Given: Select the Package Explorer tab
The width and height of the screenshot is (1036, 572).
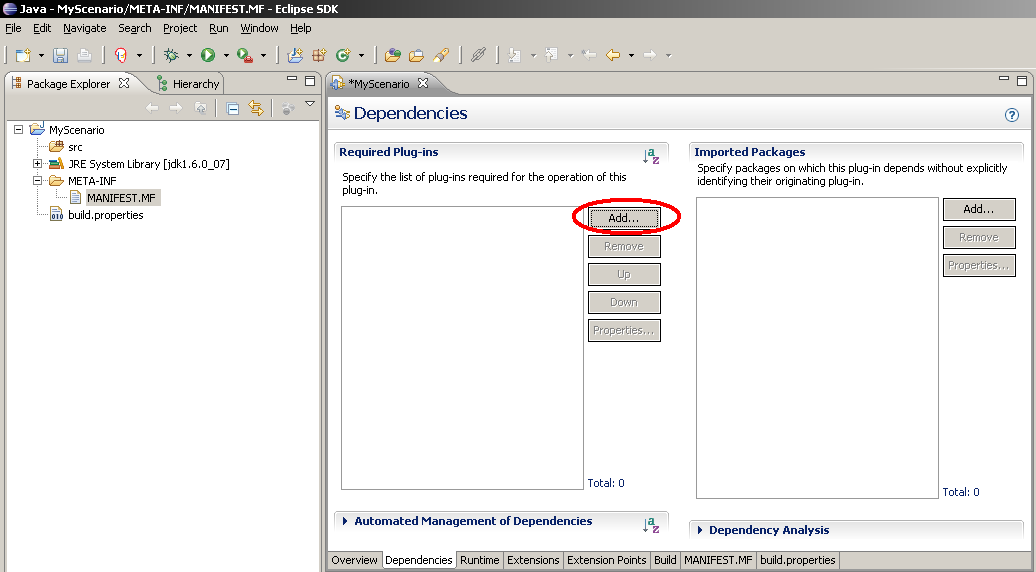Looking at the screenshot, I should [x=69, y=84].
